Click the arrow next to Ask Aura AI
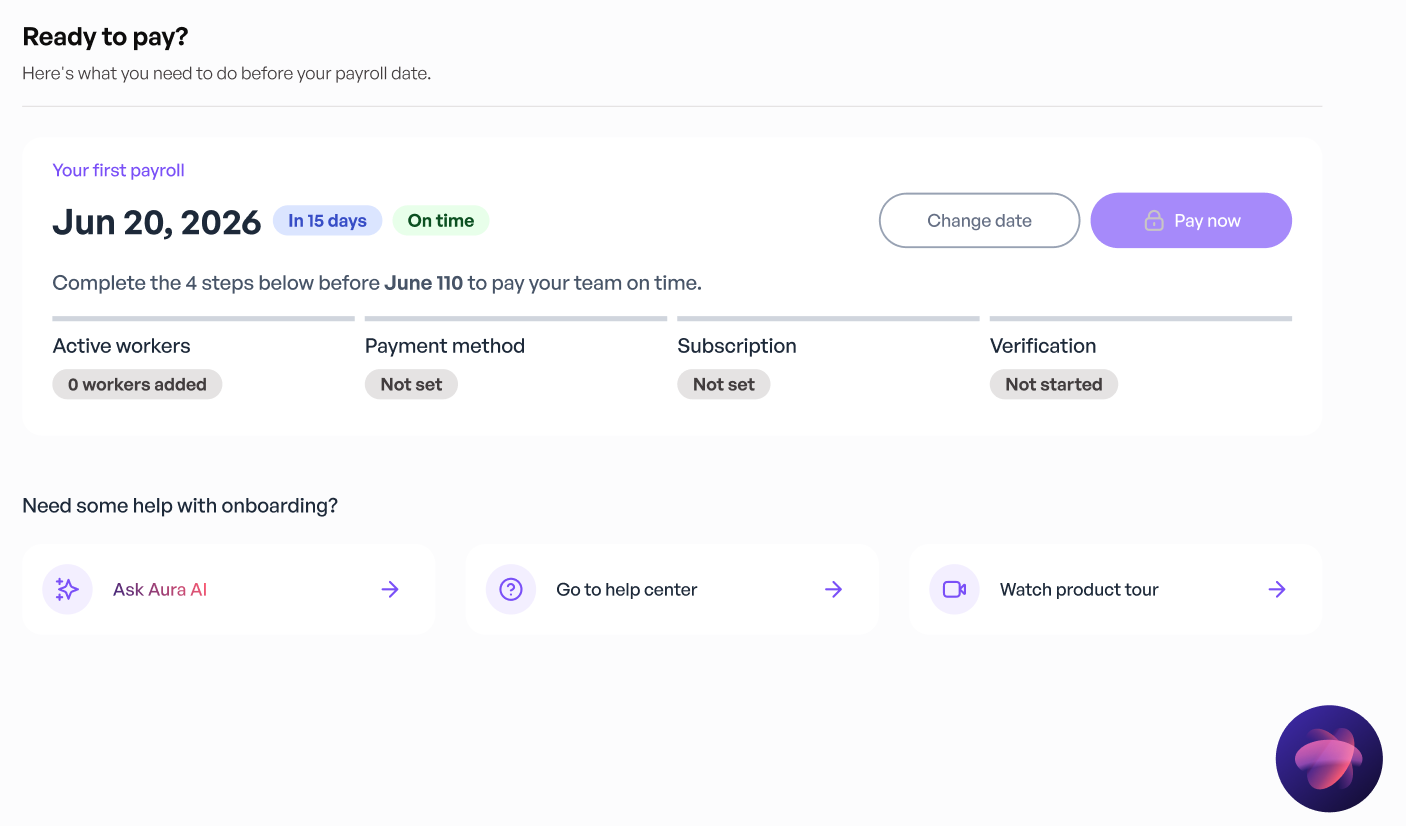Viewport: 1406px width, 826px height. point(390,589)
